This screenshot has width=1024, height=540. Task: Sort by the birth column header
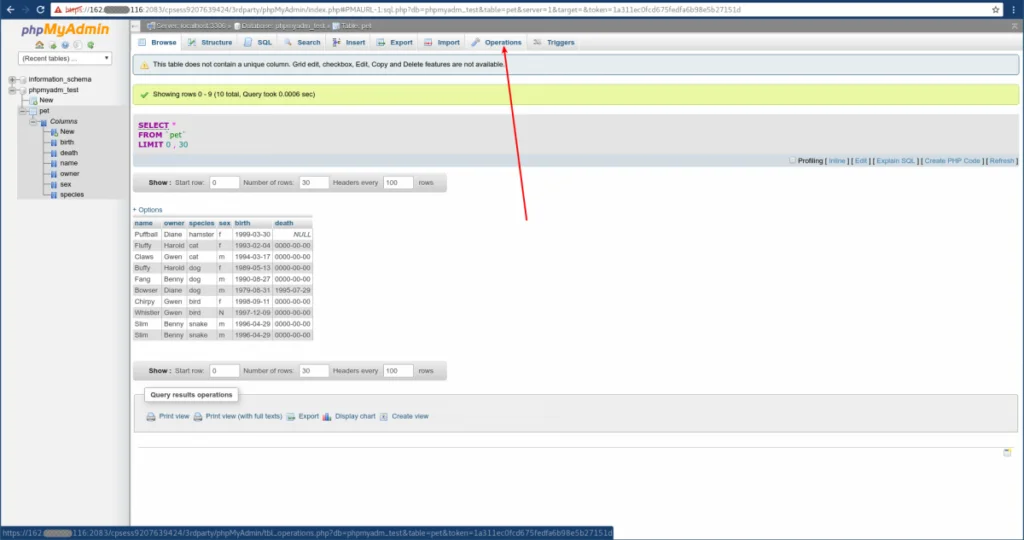[242, 223]
